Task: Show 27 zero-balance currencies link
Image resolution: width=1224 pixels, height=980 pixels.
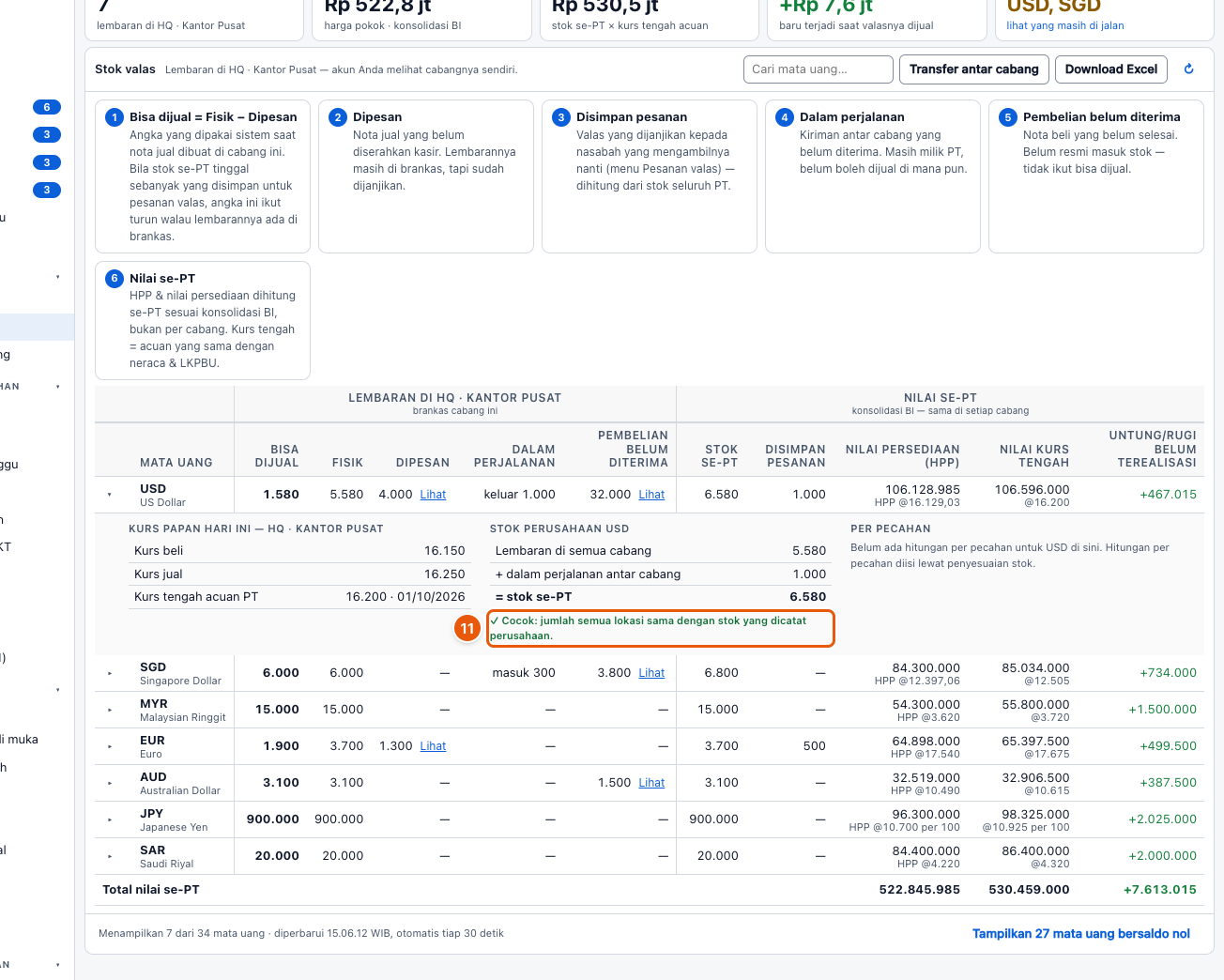Action: point(1081,934)
